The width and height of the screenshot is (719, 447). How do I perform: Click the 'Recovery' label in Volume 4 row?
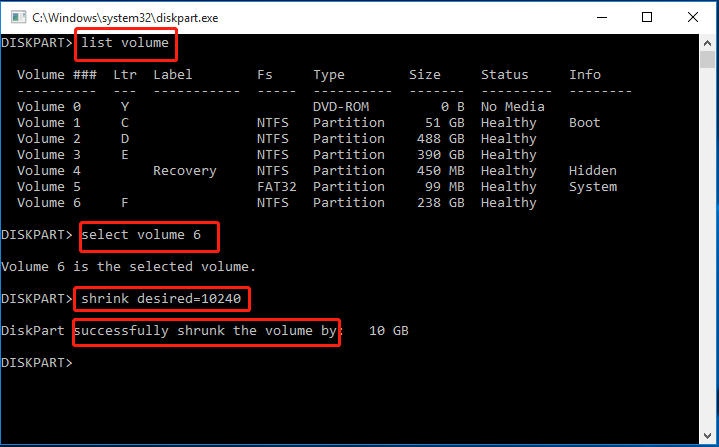click(185, 171)
